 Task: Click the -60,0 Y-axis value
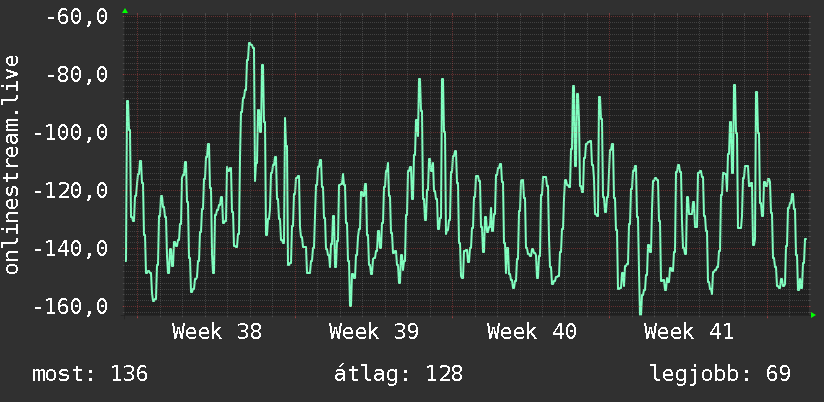[77, 17]
